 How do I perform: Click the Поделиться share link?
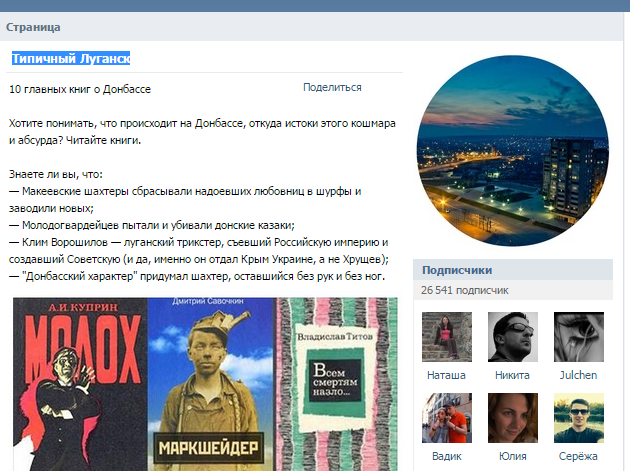tap(332, 88)
